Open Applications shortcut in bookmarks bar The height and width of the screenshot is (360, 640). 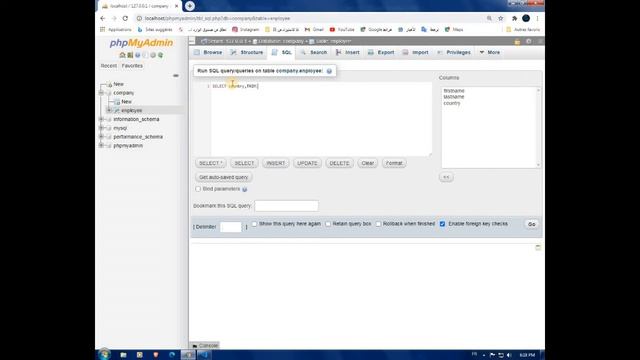116,29
